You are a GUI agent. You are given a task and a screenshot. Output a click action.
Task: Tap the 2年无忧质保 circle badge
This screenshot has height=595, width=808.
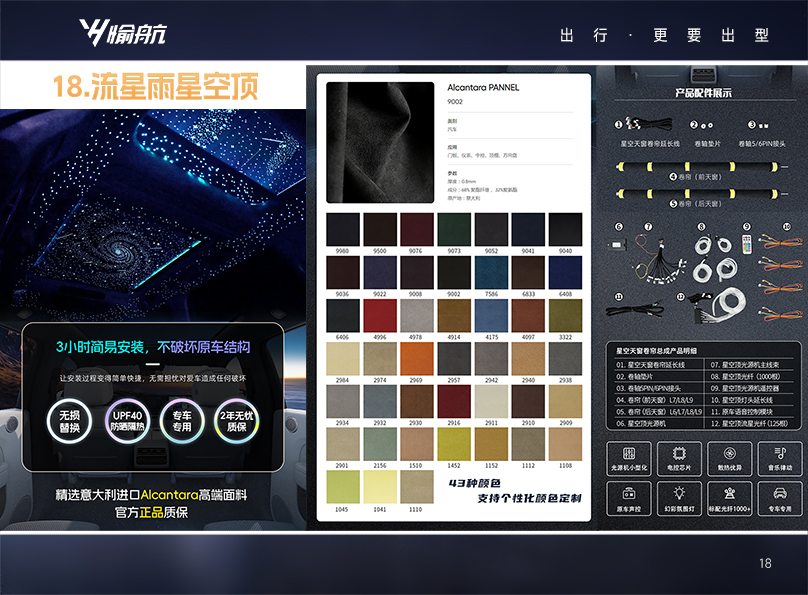[238, 421]
